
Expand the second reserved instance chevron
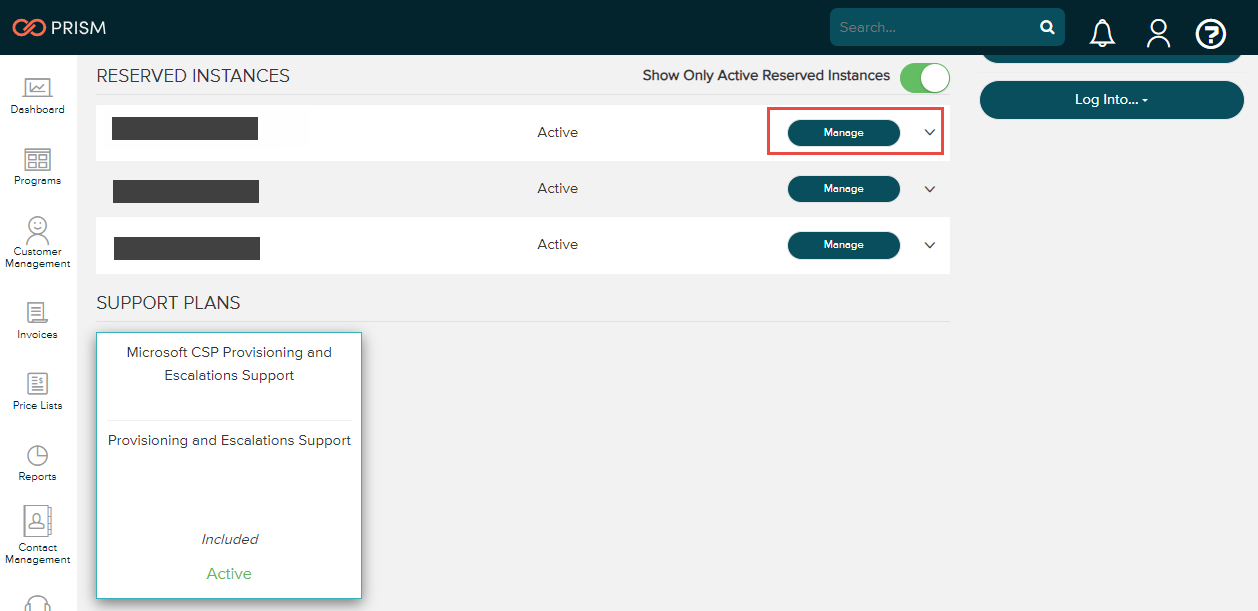click(929, 188)
